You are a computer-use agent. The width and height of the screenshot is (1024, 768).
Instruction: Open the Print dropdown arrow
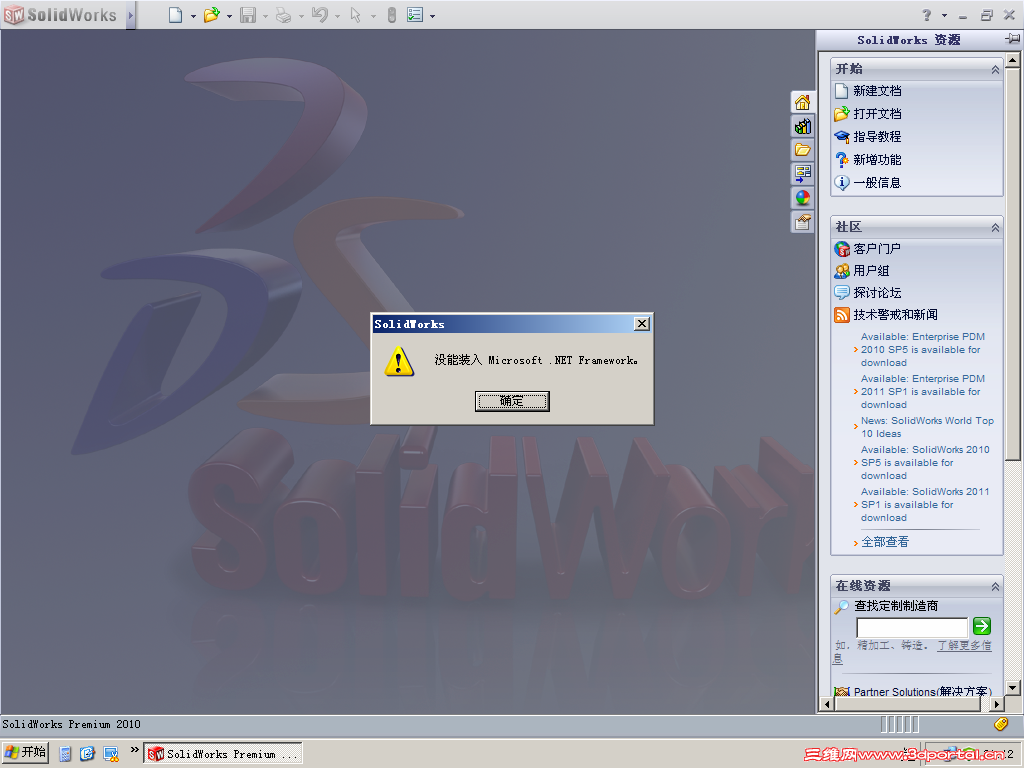[302, 16]
